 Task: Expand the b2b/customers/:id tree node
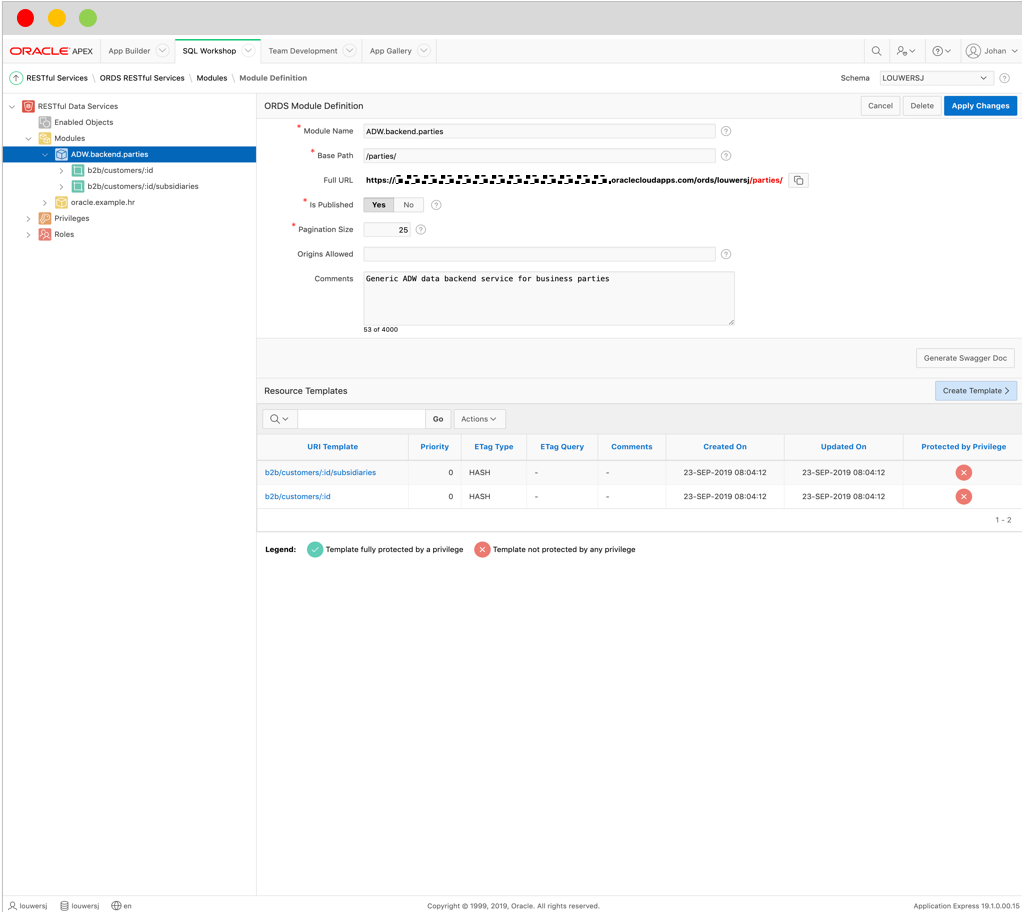tap(61, 170)
